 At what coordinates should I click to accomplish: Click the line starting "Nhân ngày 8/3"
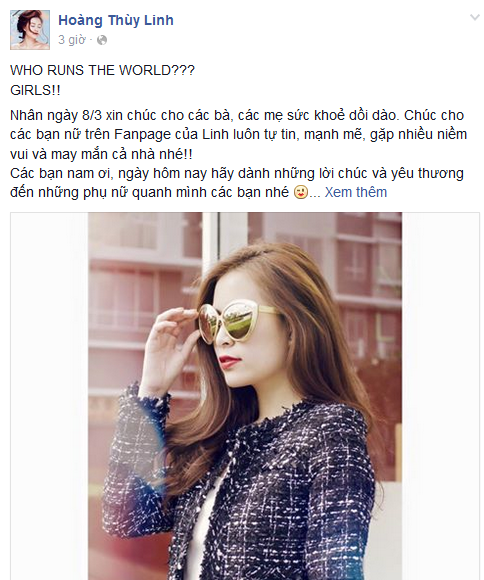[x=237, y=115]
